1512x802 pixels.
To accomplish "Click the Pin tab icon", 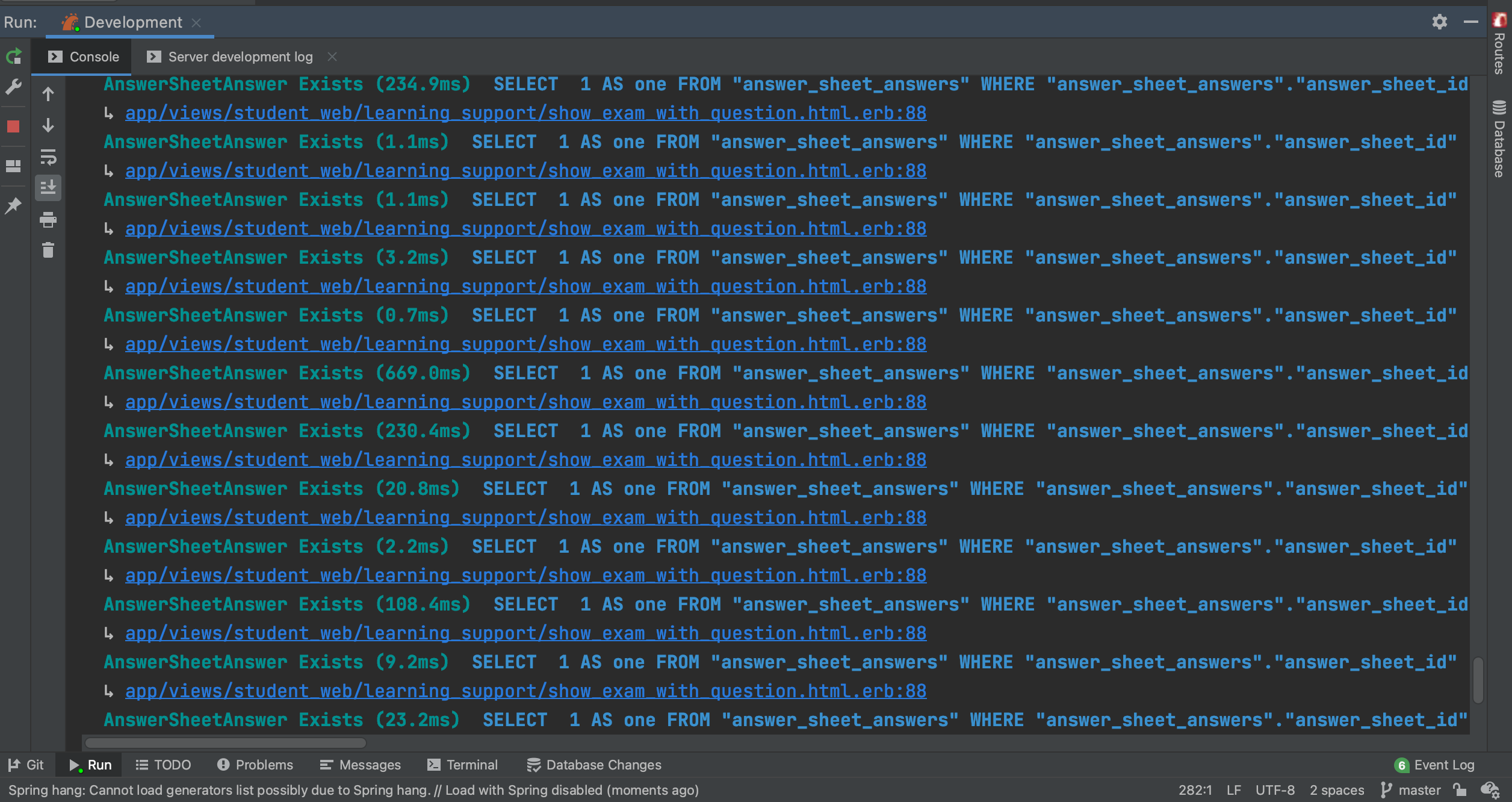I will pyautogui.click(x=13, y=206).
